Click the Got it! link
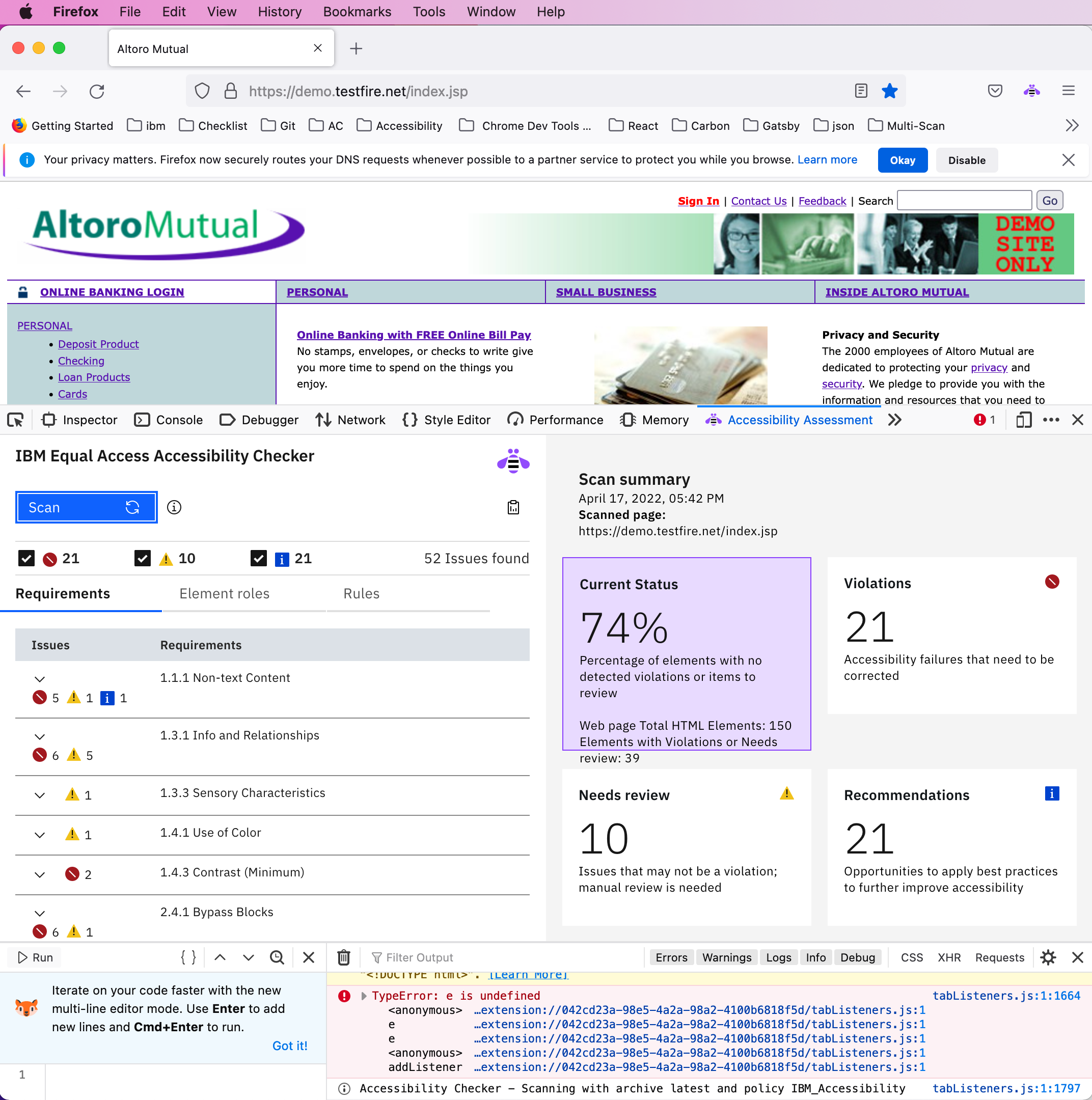The image size is (1092, 1100). [x=290, y=1046]
